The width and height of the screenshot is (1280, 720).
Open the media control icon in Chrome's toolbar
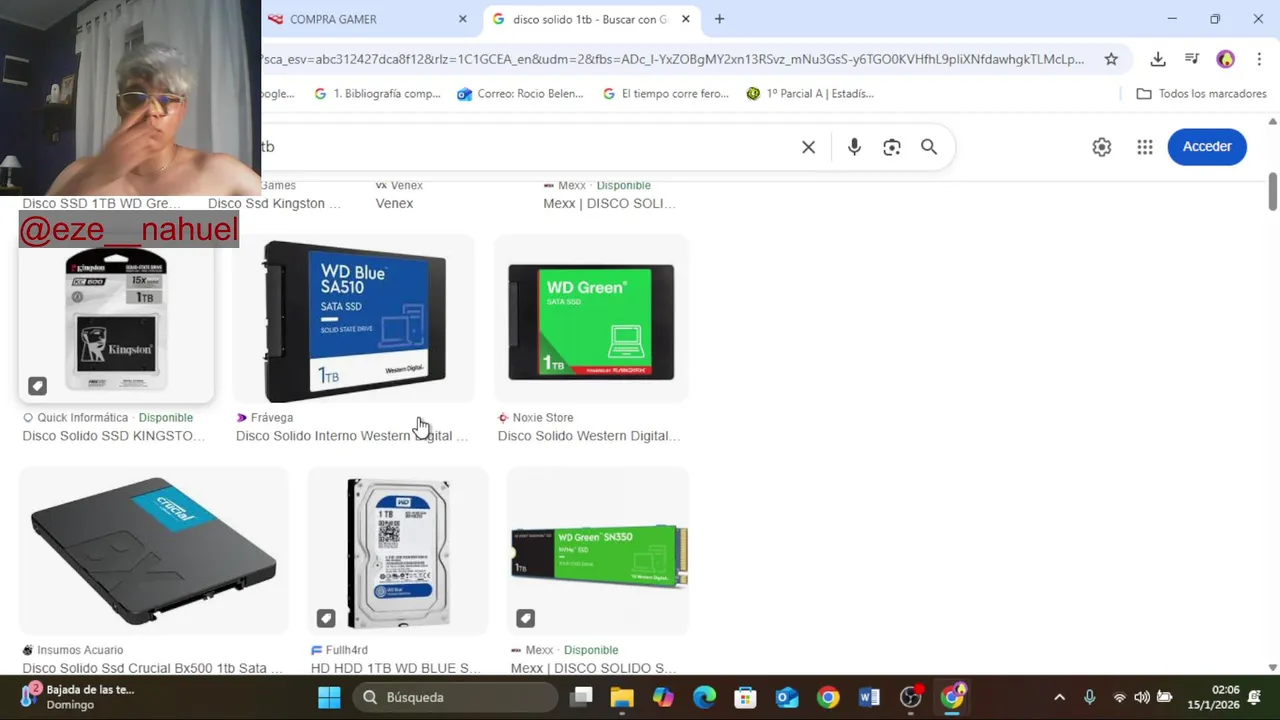tap(1192, 59)
